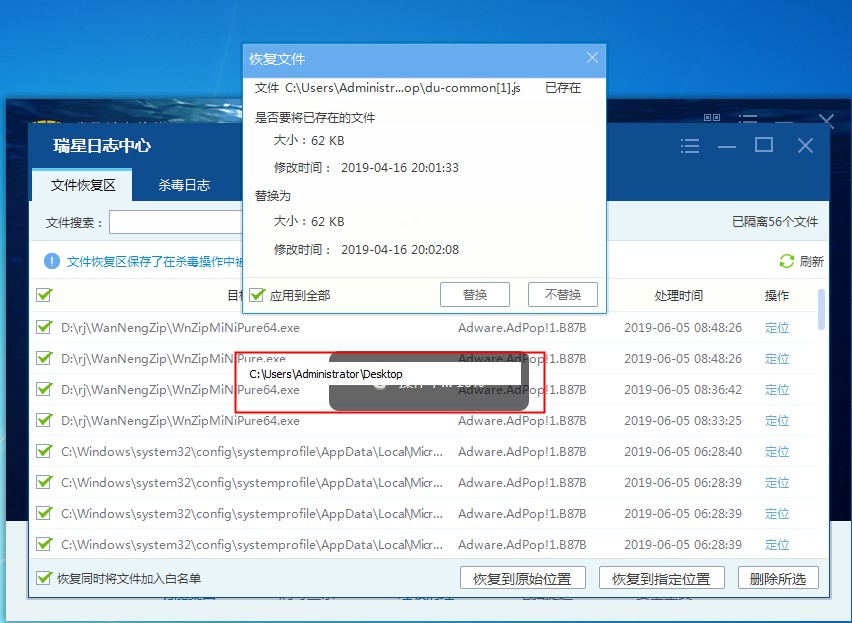
Task: Click the 操作 column header
Action: (776, 295)
